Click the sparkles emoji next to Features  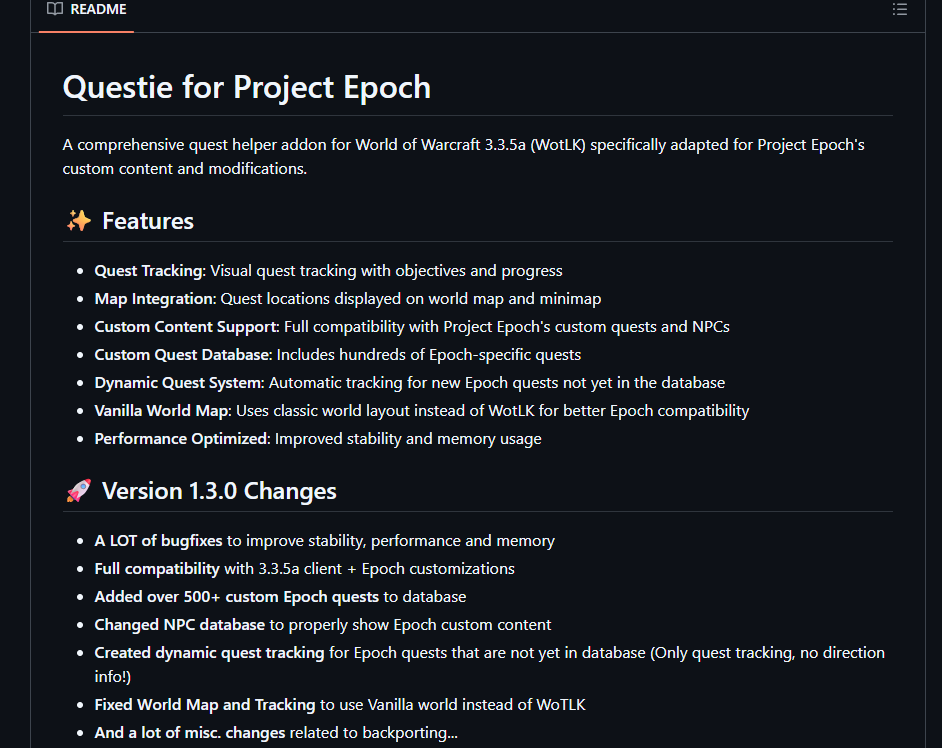79,221
